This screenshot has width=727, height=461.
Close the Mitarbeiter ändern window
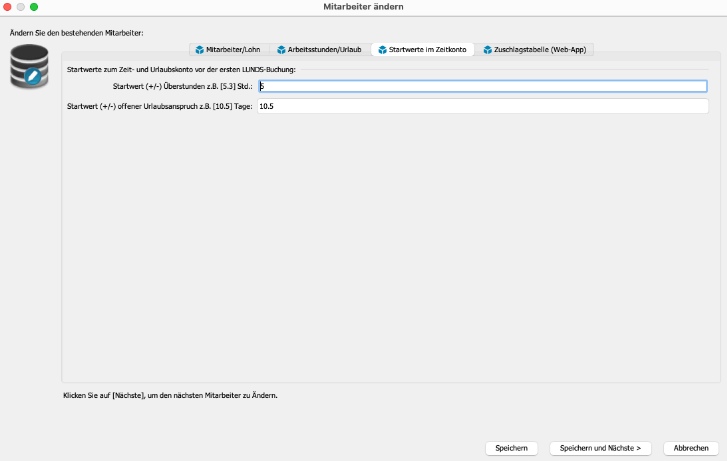point(7,7)
